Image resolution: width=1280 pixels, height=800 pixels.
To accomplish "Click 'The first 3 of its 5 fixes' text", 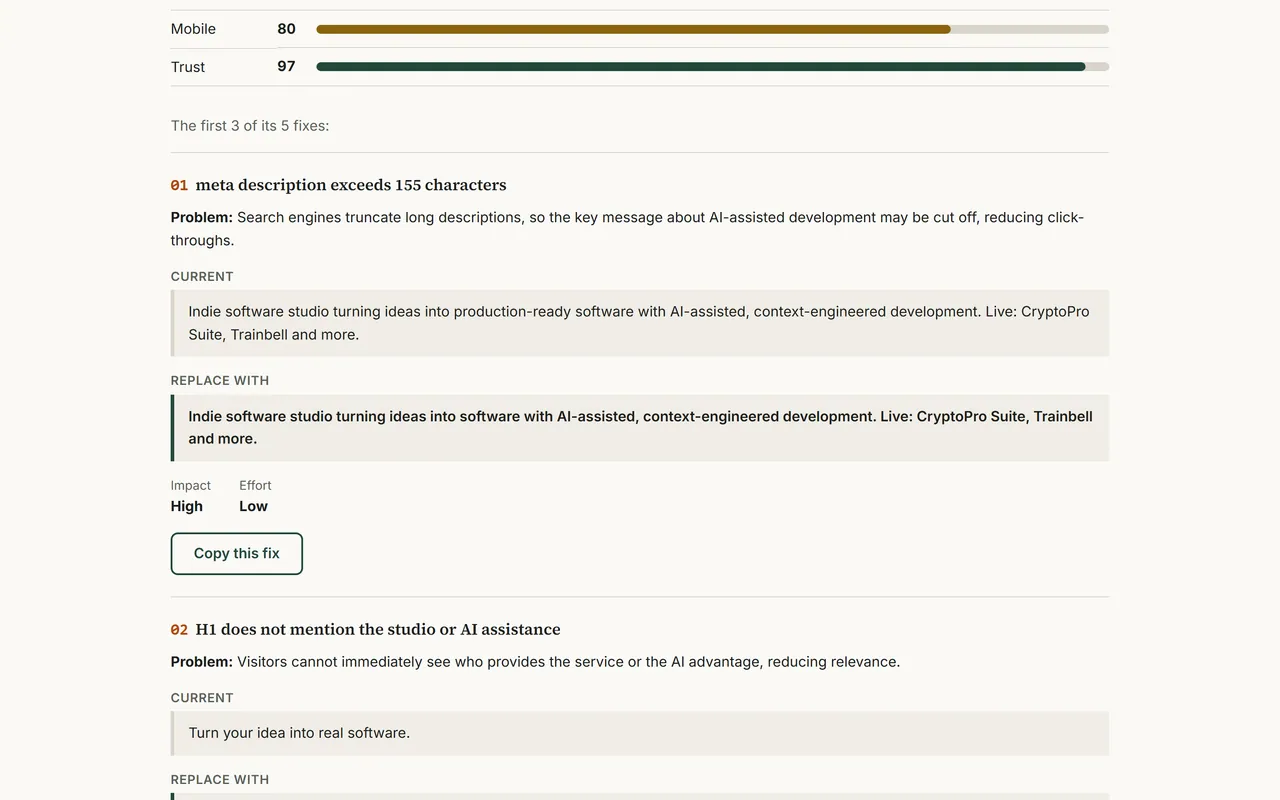I will click(250, 126).
